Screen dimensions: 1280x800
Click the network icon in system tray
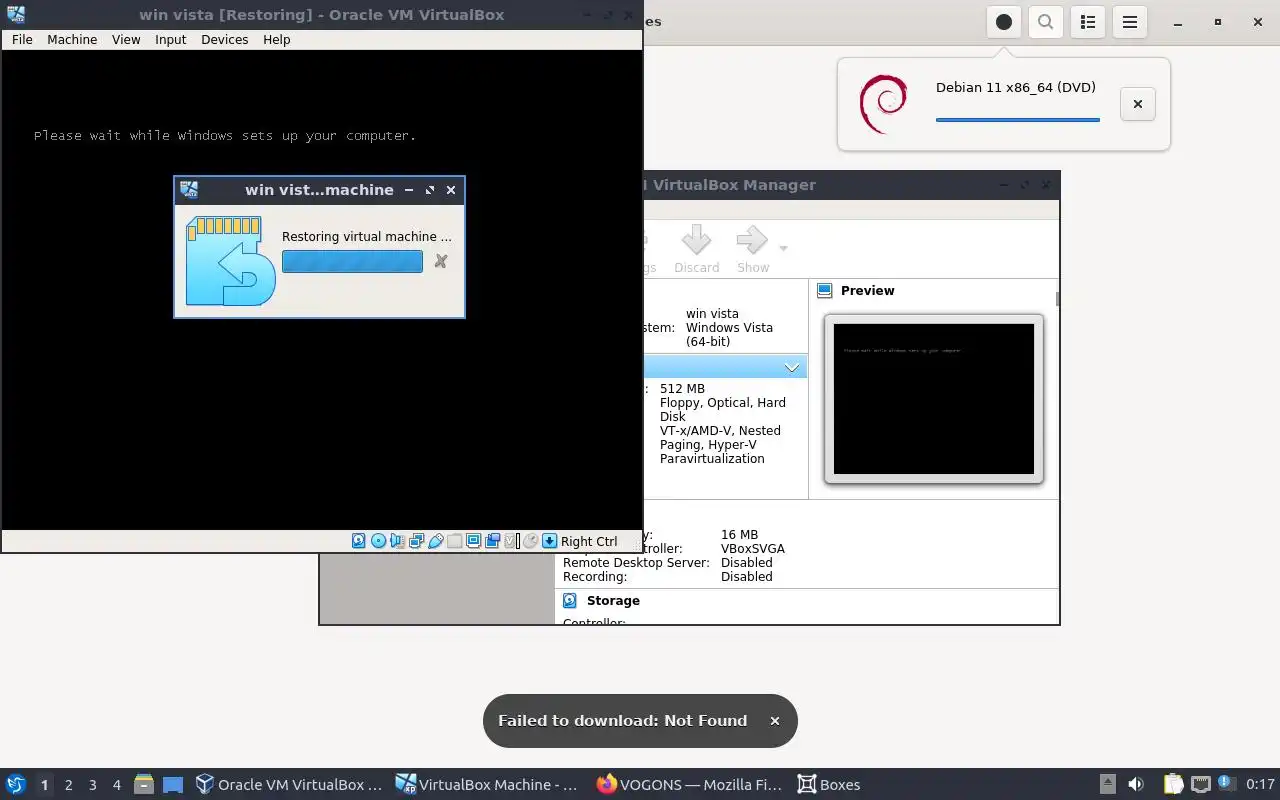(1201, 785)
